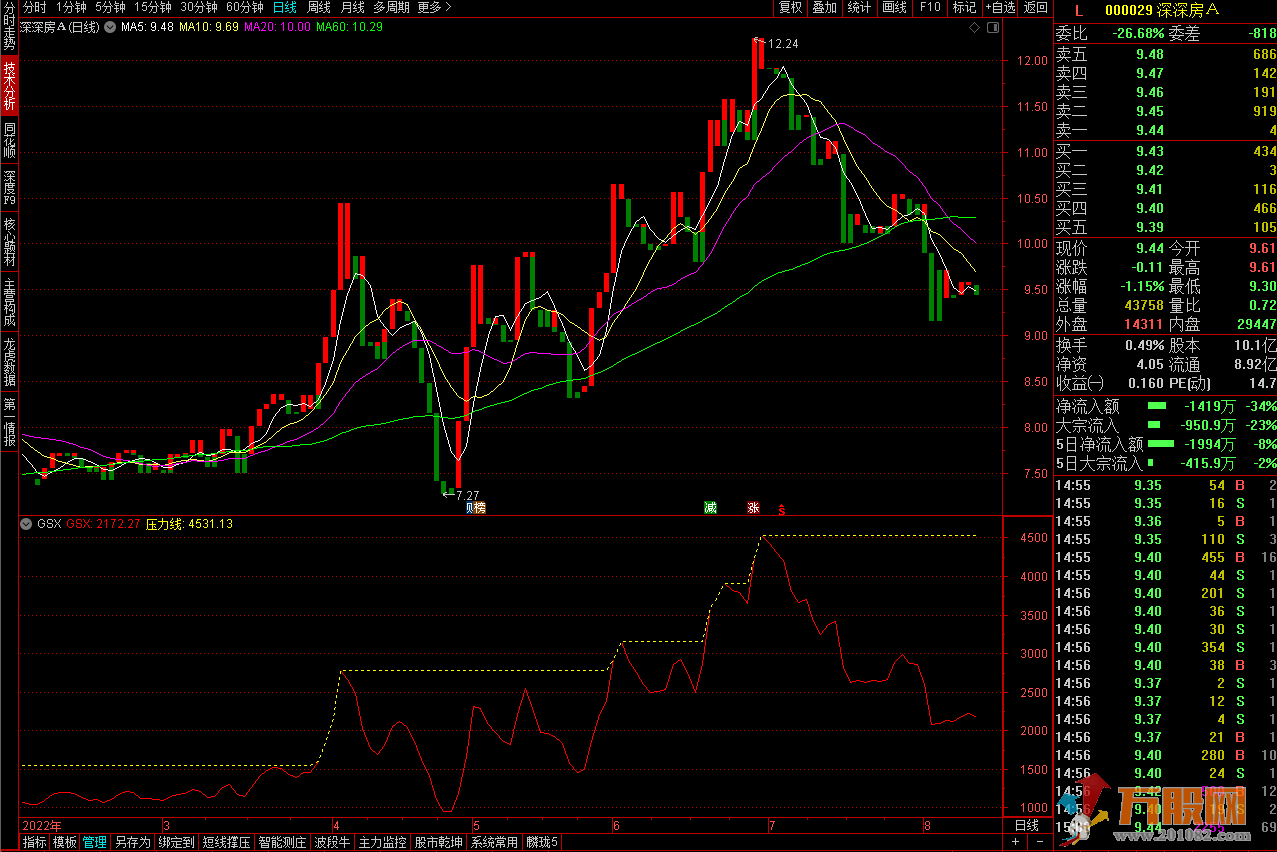
Task: Switch to the 周线 weekly chart
Action: pos(319,7)
